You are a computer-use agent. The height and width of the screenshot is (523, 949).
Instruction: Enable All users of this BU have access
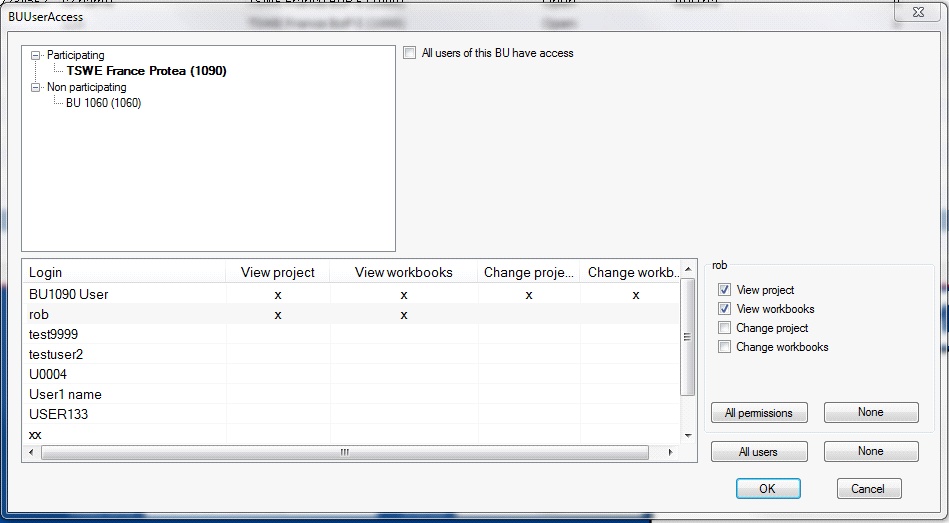point(410,53)
